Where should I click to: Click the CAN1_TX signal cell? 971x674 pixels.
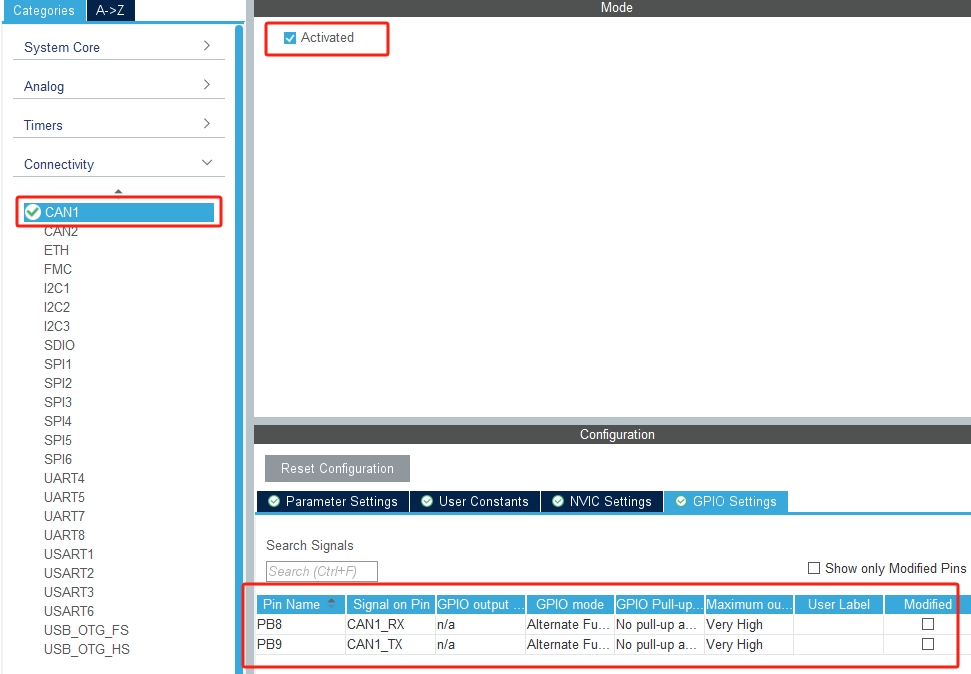pos(390,644)
